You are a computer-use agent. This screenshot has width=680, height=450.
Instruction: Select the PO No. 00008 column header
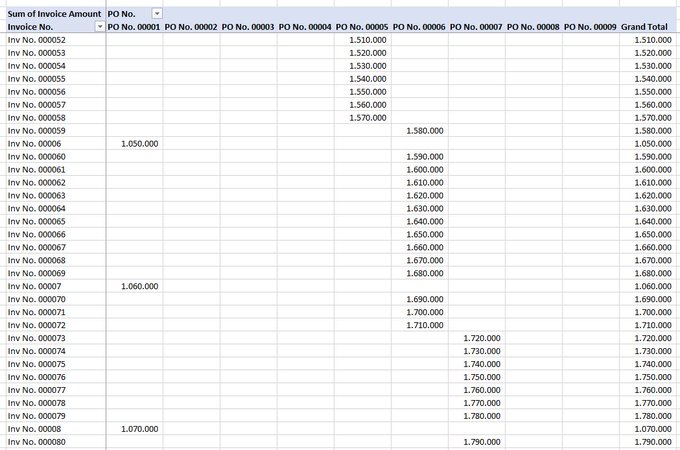[x=533, y=27]
